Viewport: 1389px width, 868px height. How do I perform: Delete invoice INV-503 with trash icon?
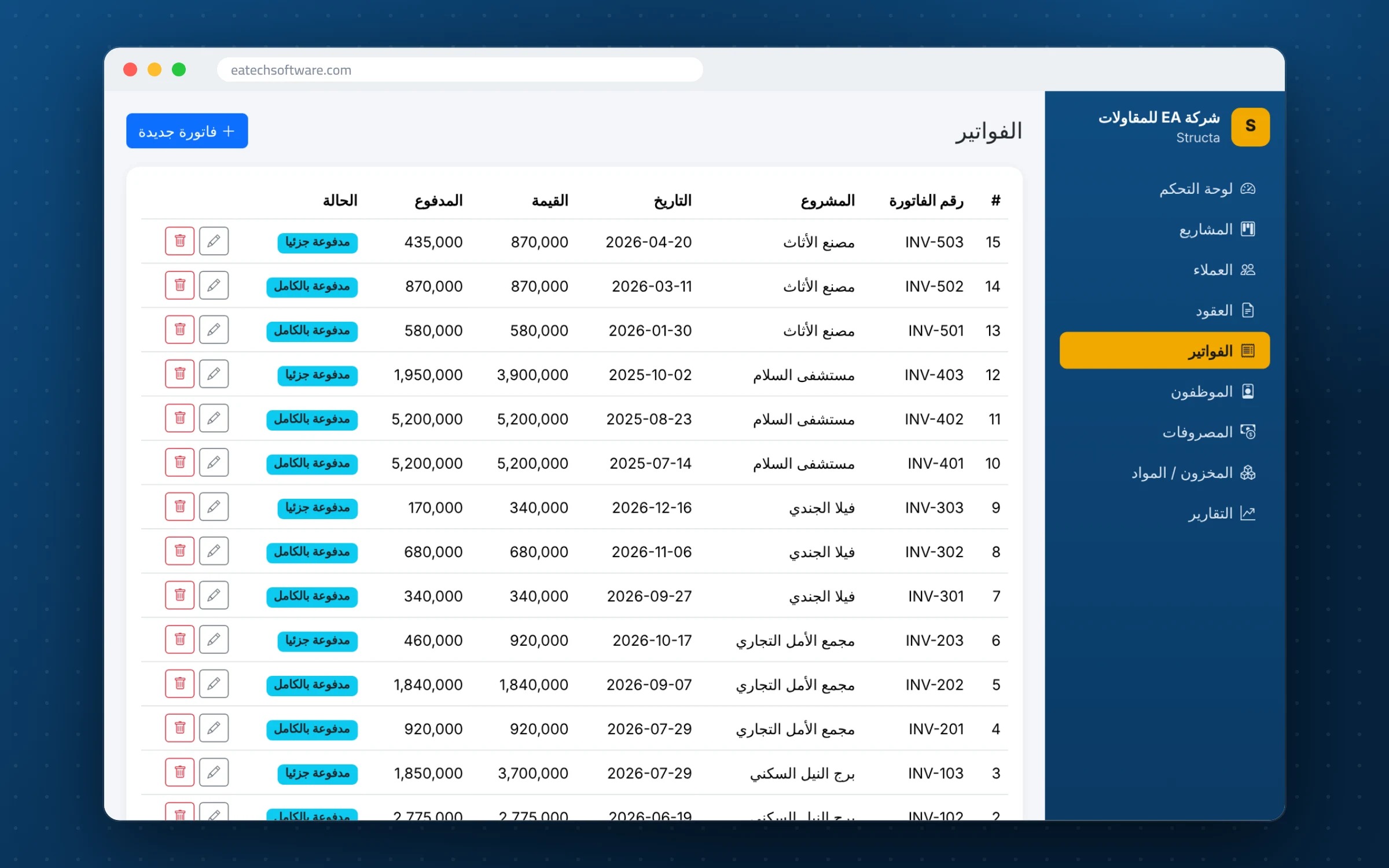pos(179,241)
